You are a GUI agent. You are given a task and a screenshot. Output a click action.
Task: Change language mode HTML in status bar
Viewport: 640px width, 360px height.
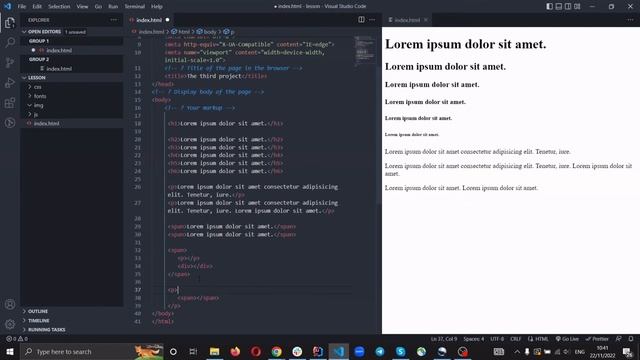click(538, 339)
